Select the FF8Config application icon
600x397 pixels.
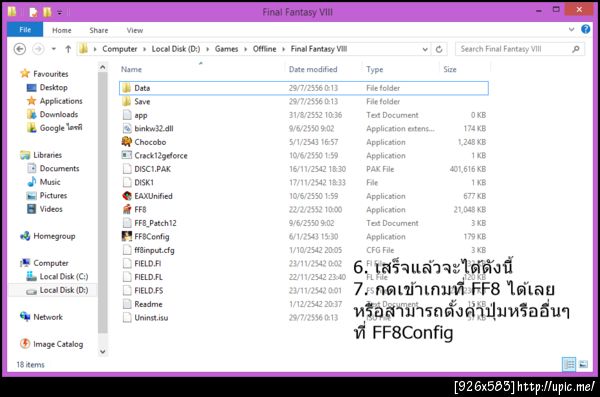(x=127, y=236)
